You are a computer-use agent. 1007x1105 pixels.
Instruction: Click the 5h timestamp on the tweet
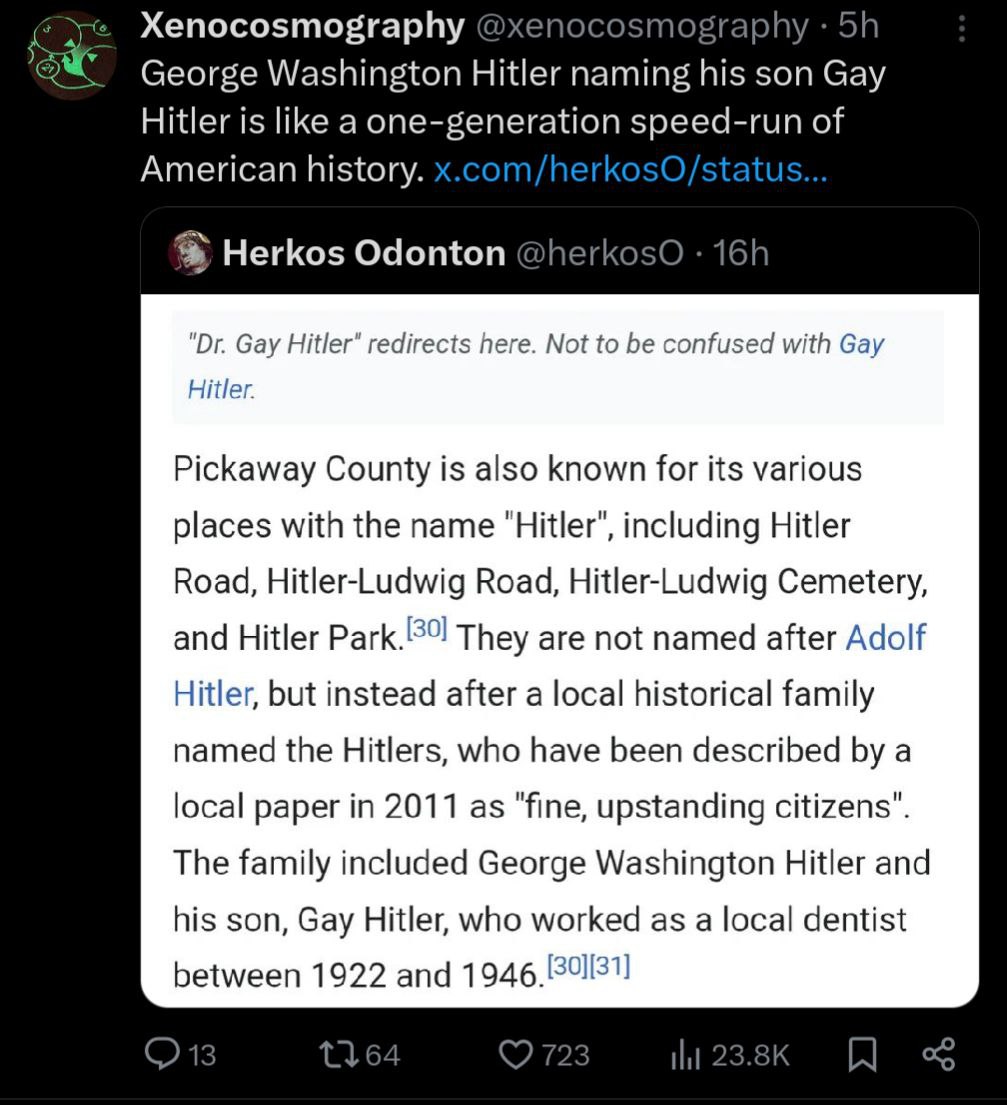pos(858,26)
